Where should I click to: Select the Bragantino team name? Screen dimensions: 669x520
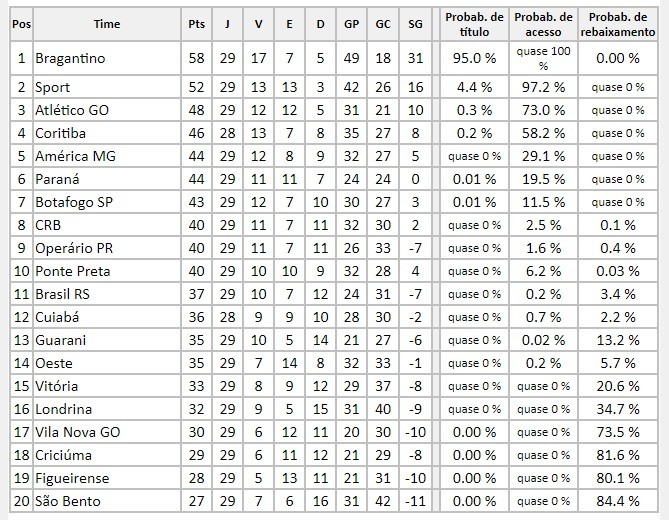click(70, 58)
